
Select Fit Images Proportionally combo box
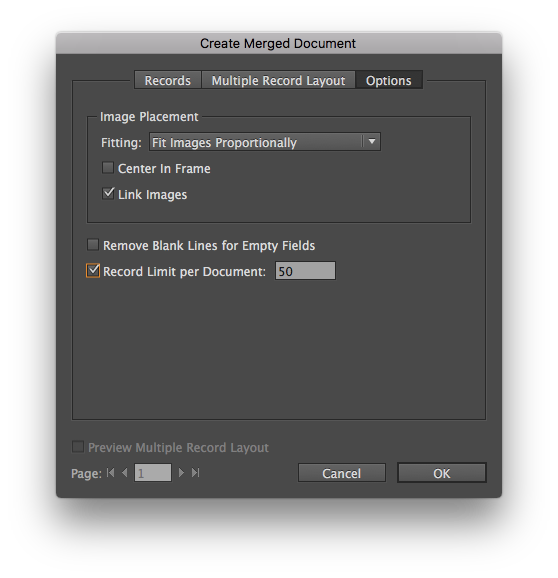point(265,142)
